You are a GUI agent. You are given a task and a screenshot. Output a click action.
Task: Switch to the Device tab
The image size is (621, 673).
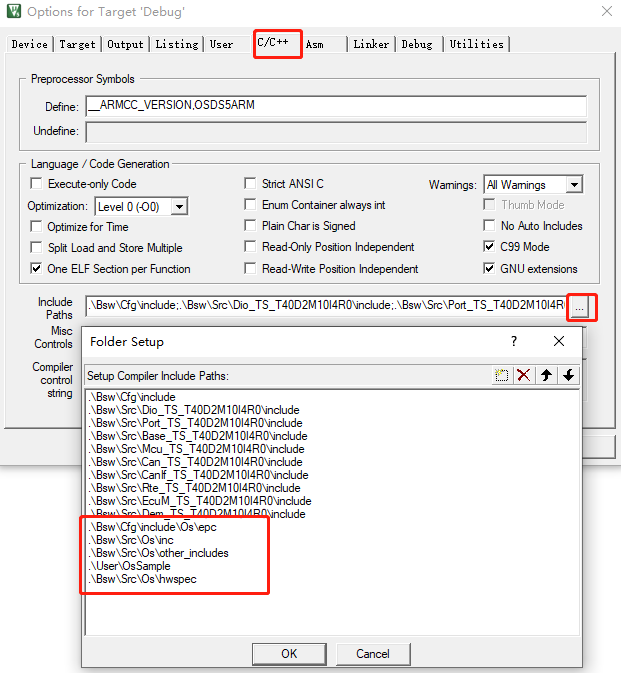[x=30, y=44]
